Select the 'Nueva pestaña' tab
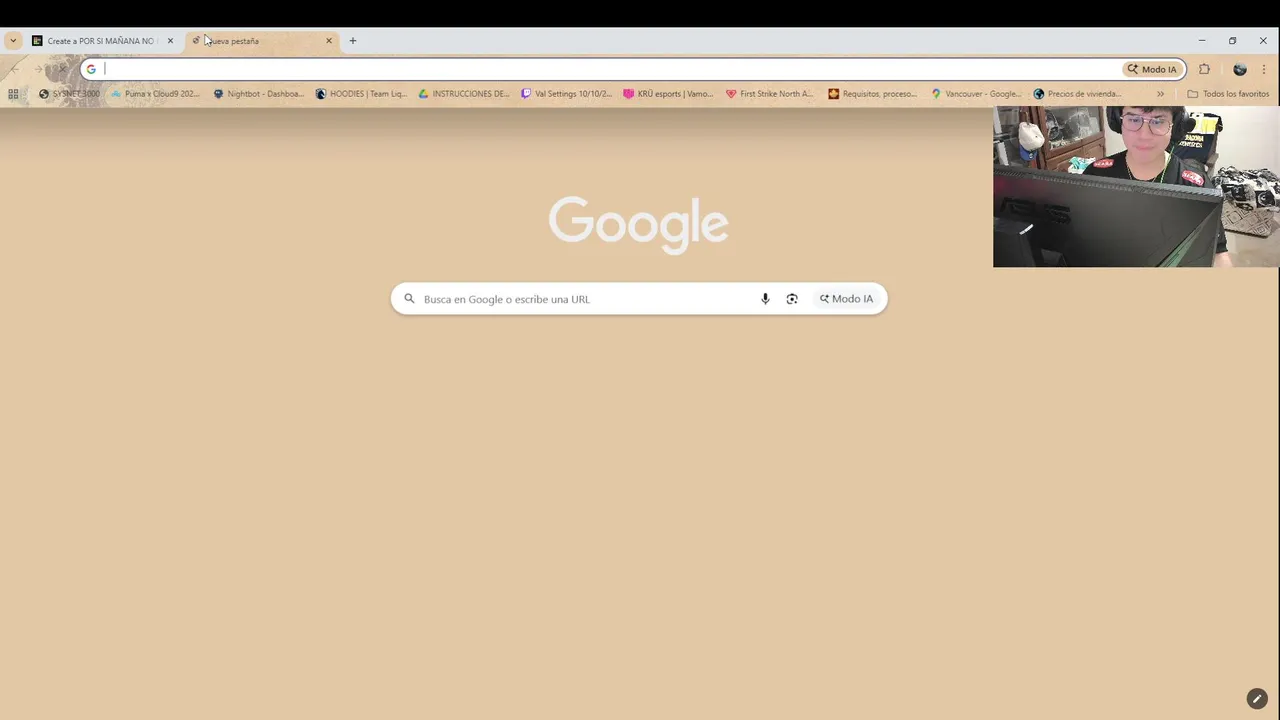The height and width of the screenshot is (720, 1280). click(x=262, y=41)
